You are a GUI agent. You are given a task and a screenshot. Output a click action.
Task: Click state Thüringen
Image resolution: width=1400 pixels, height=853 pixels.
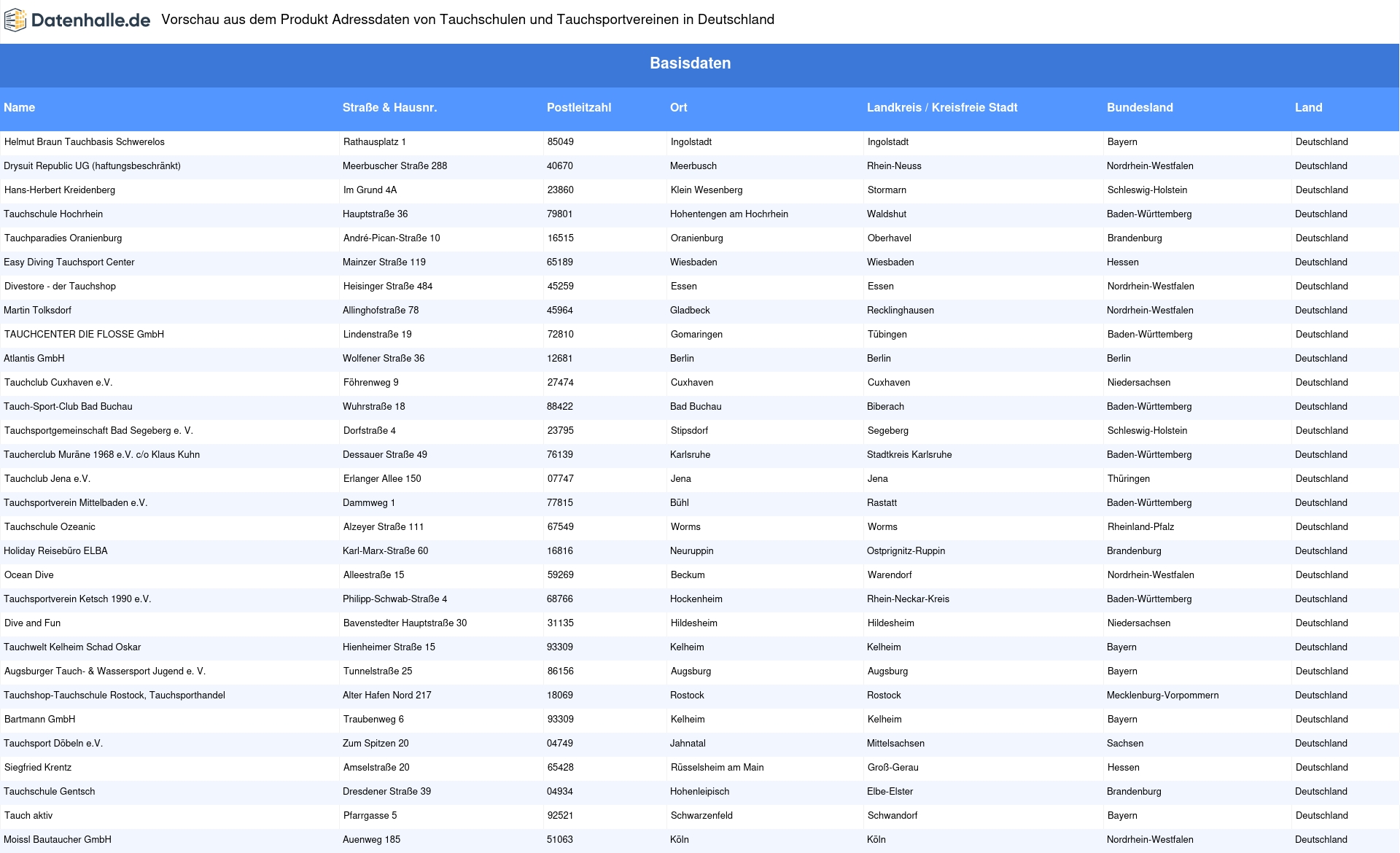(1129, 479)
